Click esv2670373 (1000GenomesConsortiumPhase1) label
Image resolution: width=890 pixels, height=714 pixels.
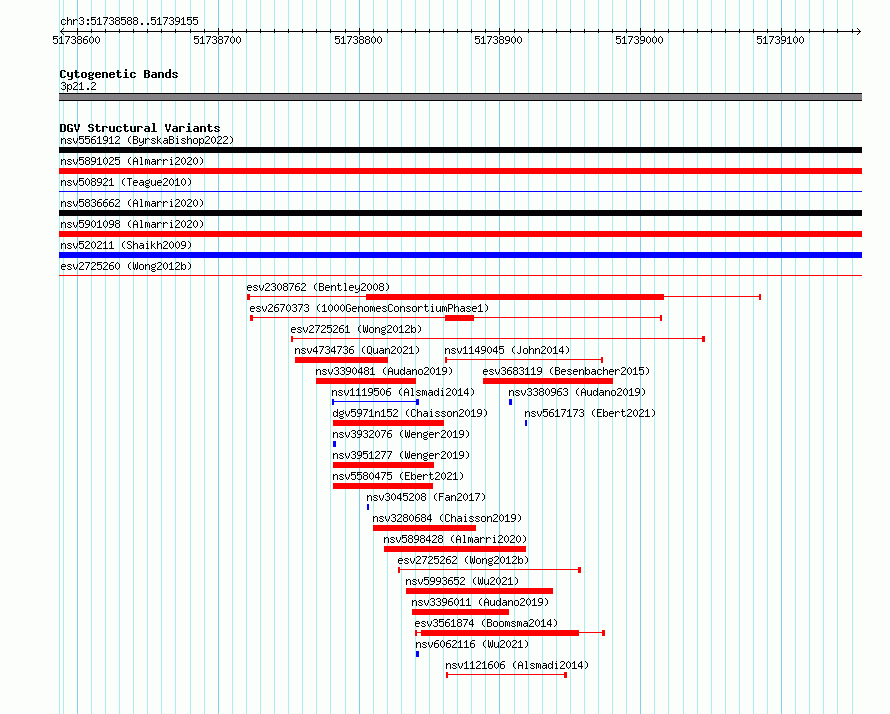click(x=369, y=308)
